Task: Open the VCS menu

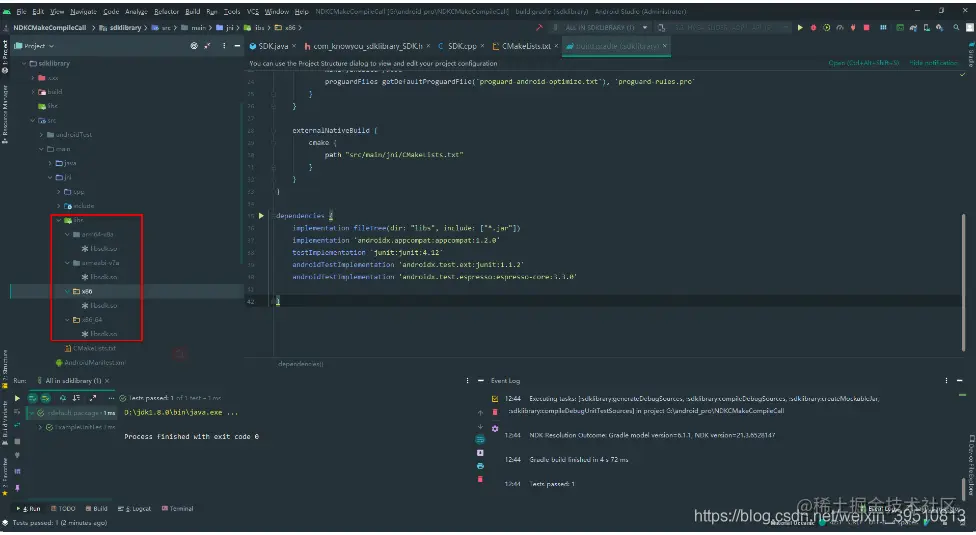Action: point(252,11)
